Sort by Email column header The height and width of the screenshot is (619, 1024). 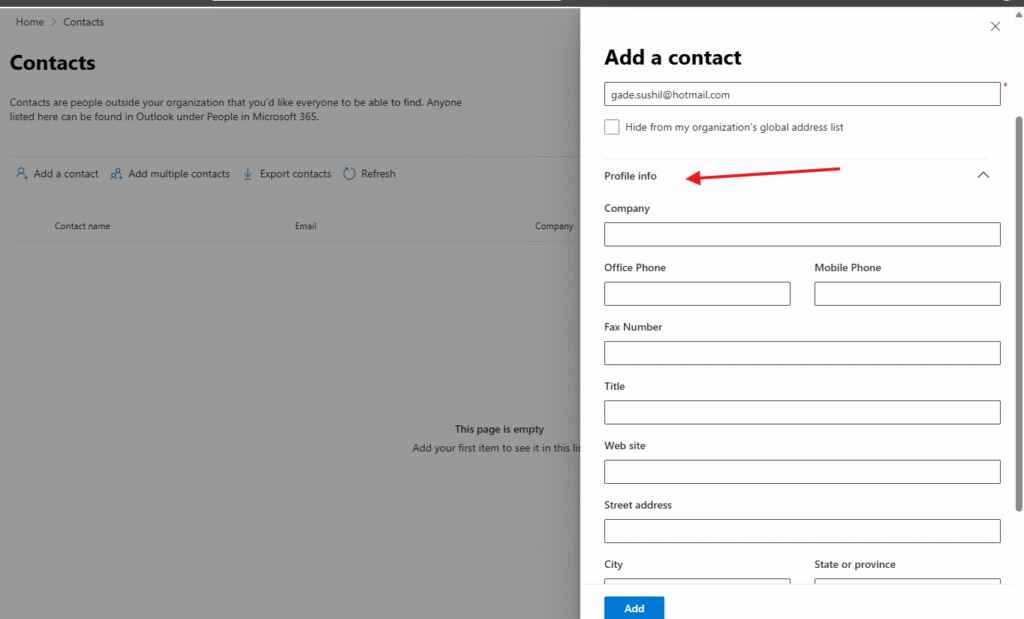click(x=305, y=226)
